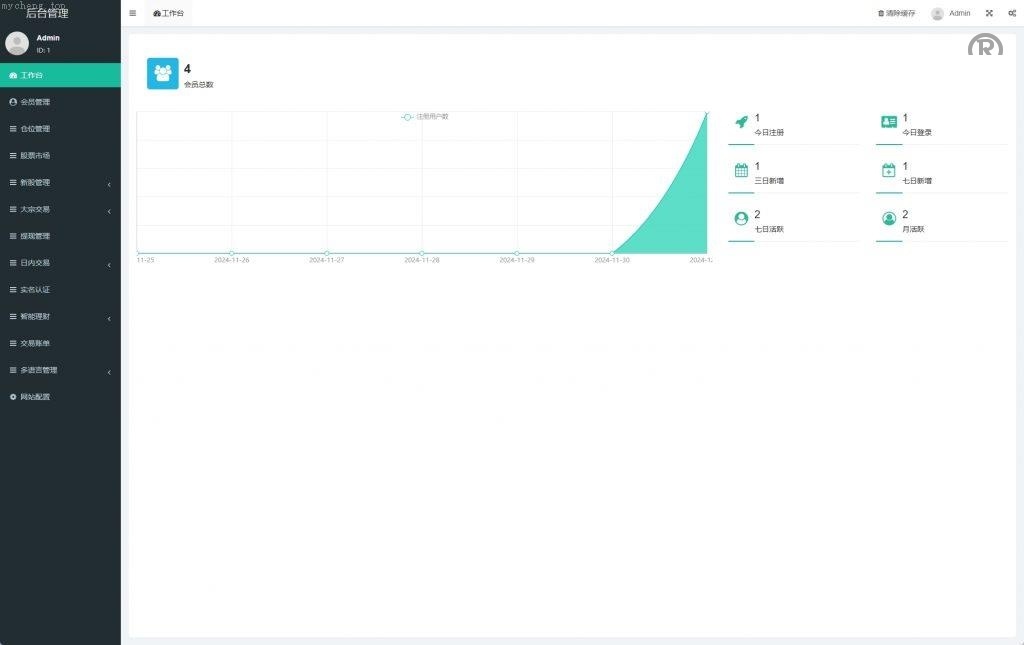Click the rocket icon for 今日注册

pos(741,122)
